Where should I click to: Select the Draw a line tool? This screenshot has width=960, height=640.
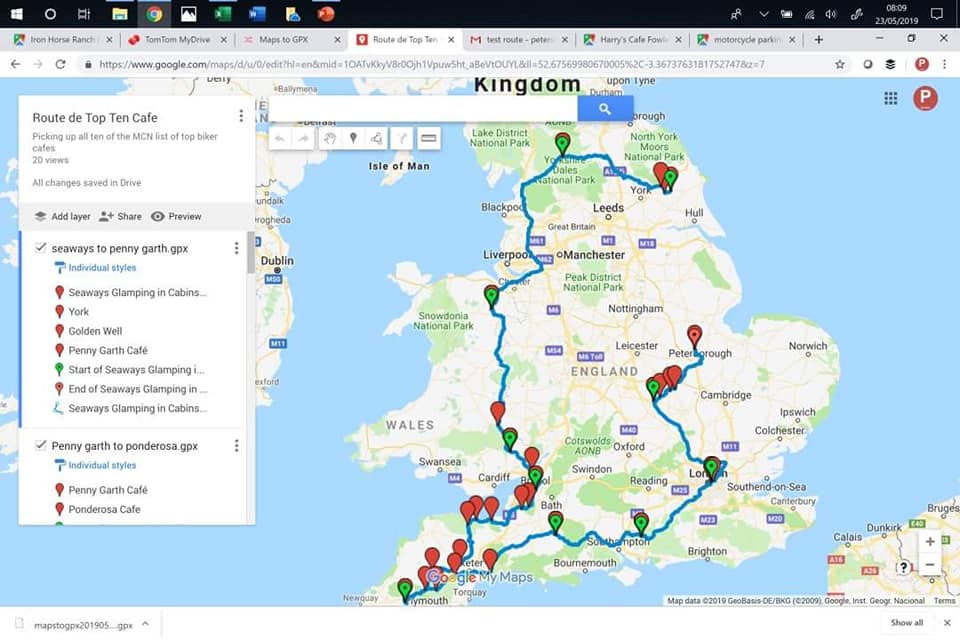point(377,138)
